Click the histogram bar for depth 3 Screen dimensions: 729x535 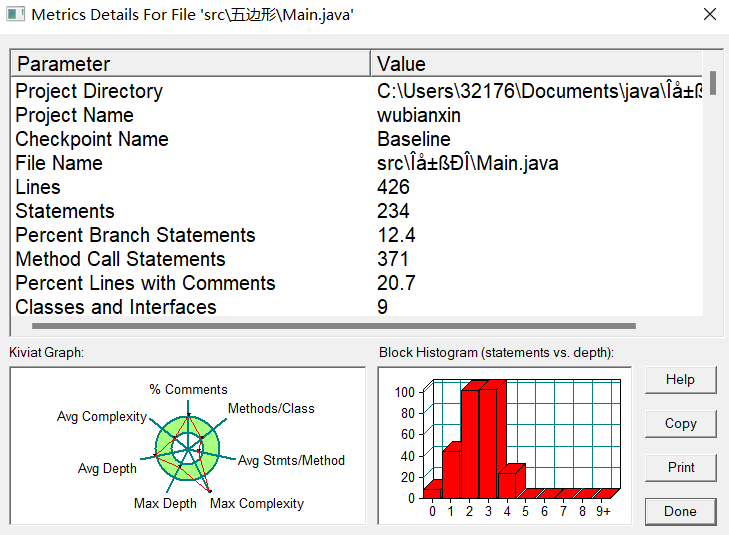(488, 444)
